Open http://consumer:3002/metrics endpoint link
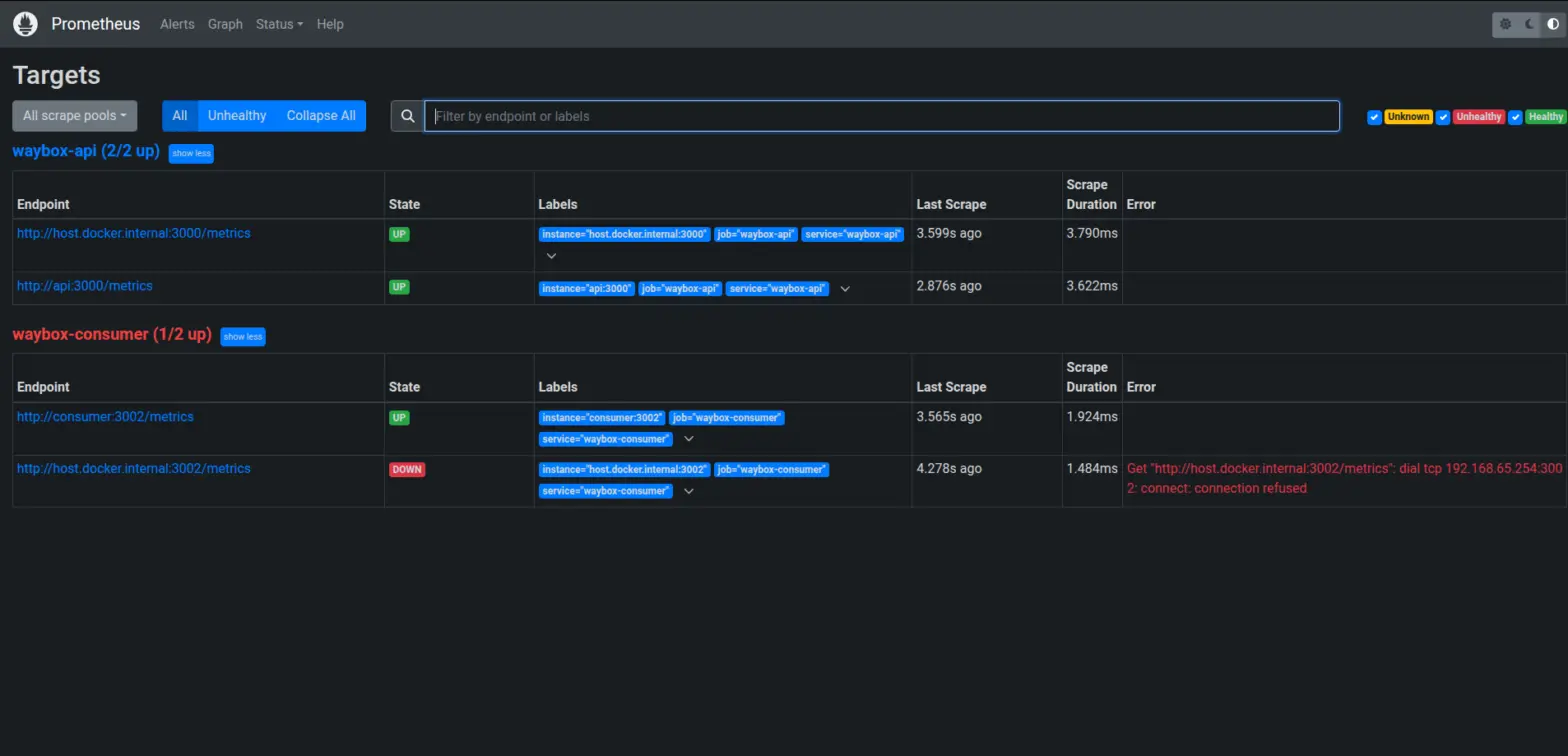The image size is (1568, 756). tap(105, 416)
